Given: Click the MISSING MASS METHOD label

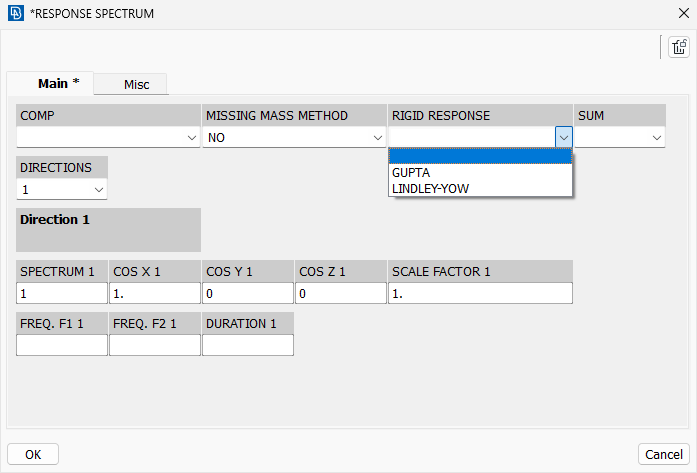Looking at the screenshot, I should tap(276, 116).
